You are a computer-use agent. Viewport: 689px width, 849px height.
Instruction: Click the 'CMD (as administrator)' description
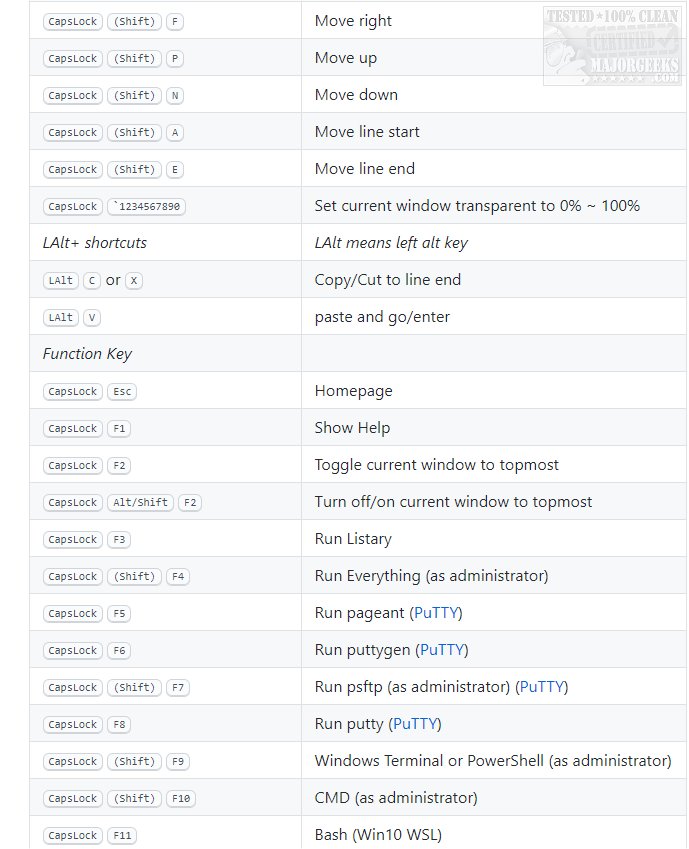[x=396, y=798]
